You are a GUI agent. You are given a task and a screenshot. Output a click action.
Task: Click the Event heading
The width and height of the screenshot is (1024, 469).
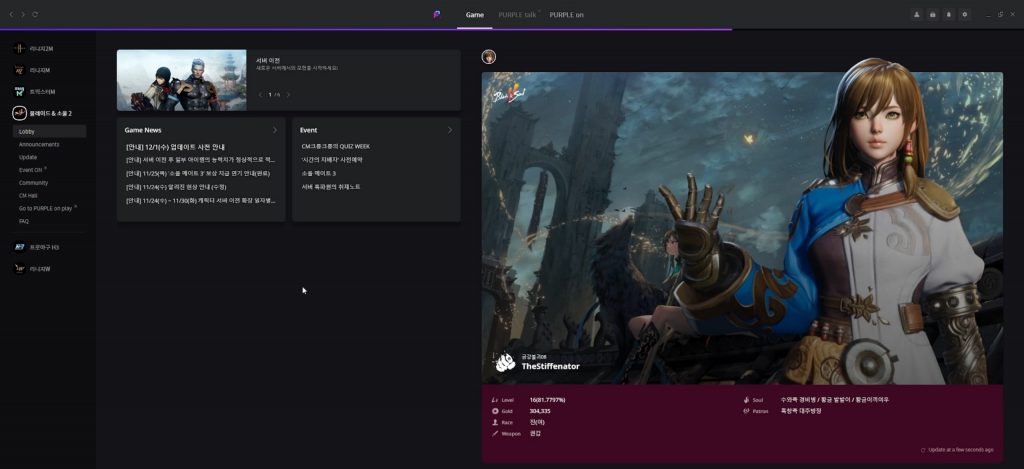click(308, 130)
